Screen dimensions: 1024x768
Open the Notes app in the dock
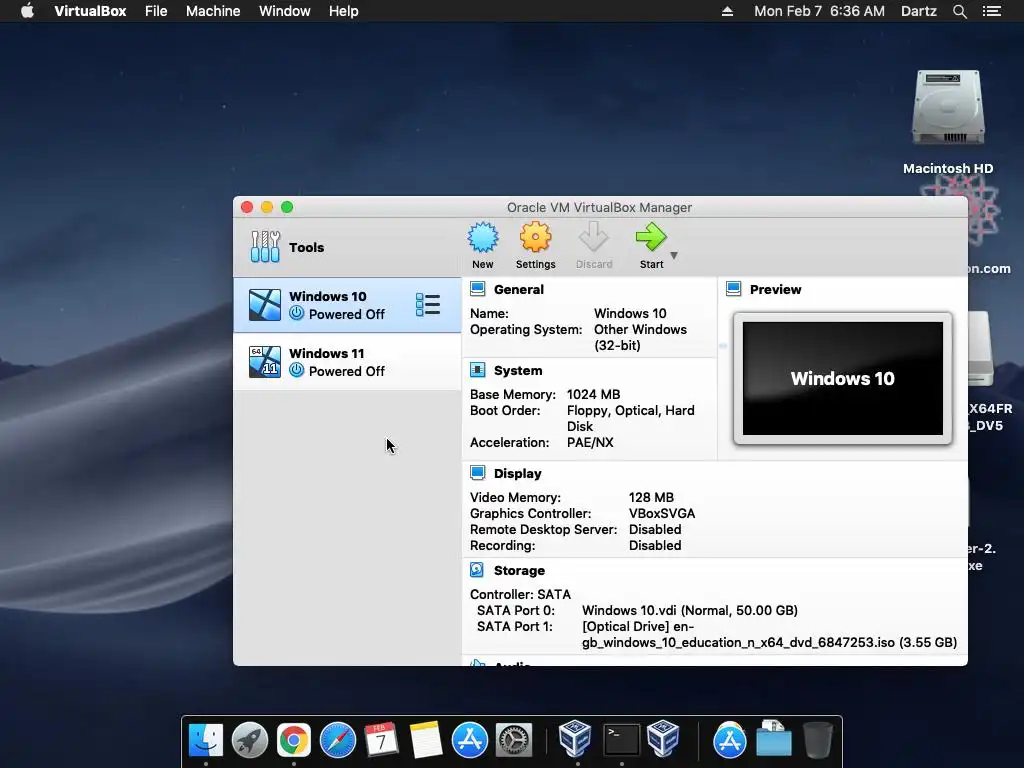[x=426, y=740]
